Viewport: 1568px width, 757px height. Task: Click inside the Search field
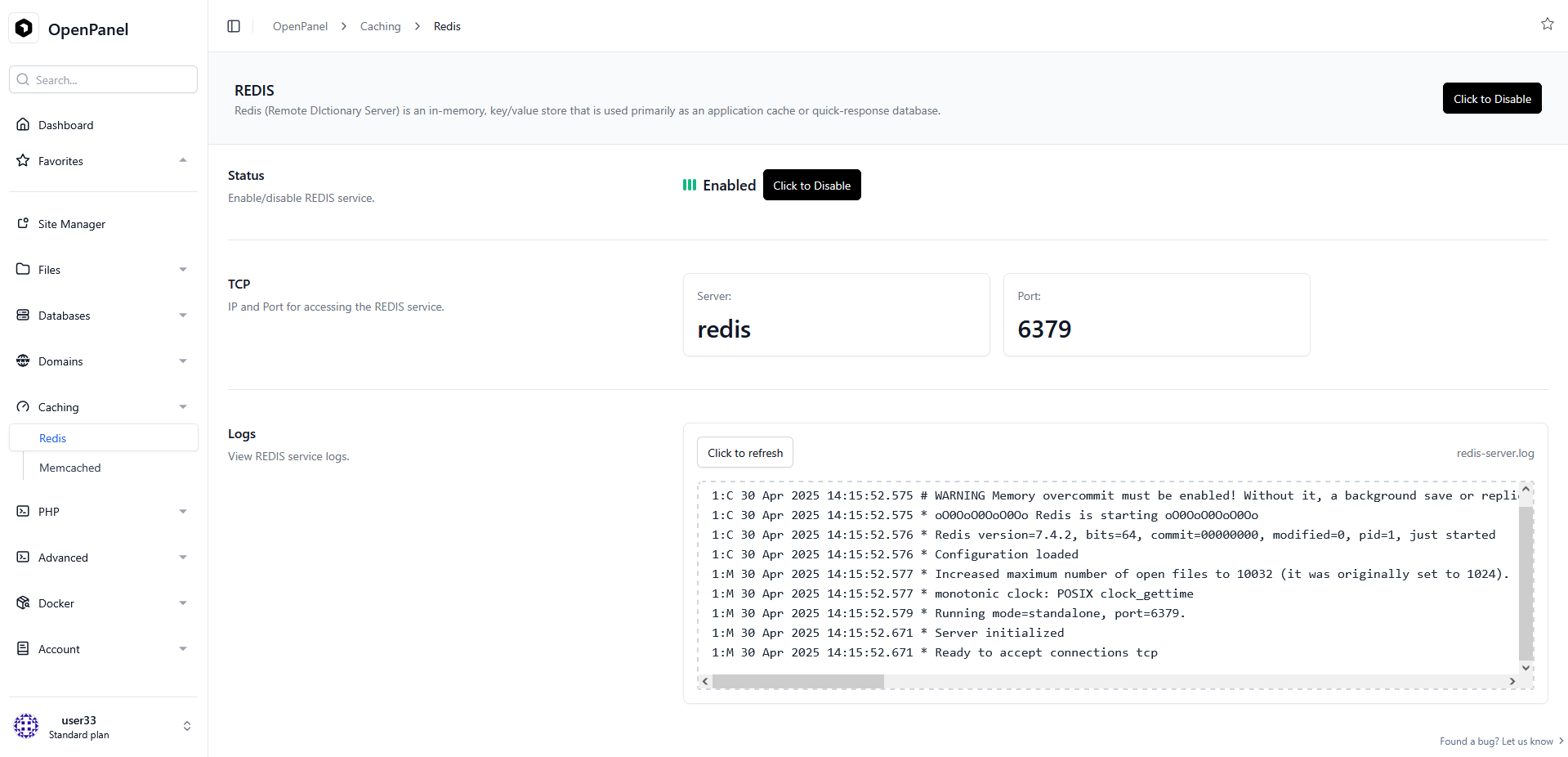pos(103,79)
